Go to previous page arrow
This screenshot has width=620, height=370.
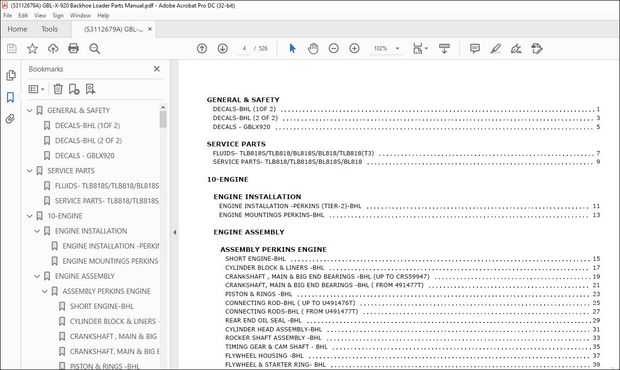[202, 49]
